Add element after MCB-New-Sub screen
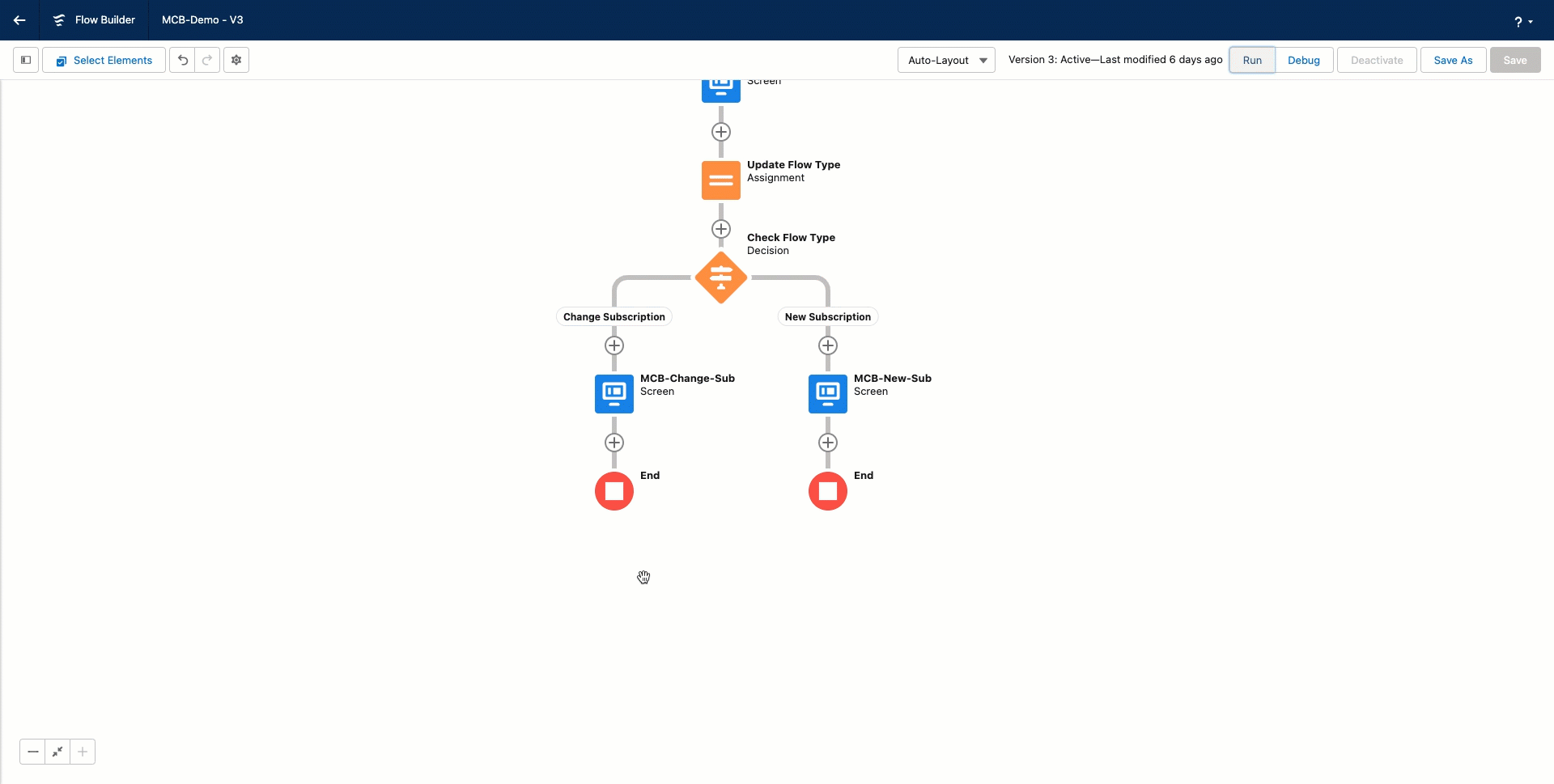This screenshot has height=784, width=1554. click(827, 443)
